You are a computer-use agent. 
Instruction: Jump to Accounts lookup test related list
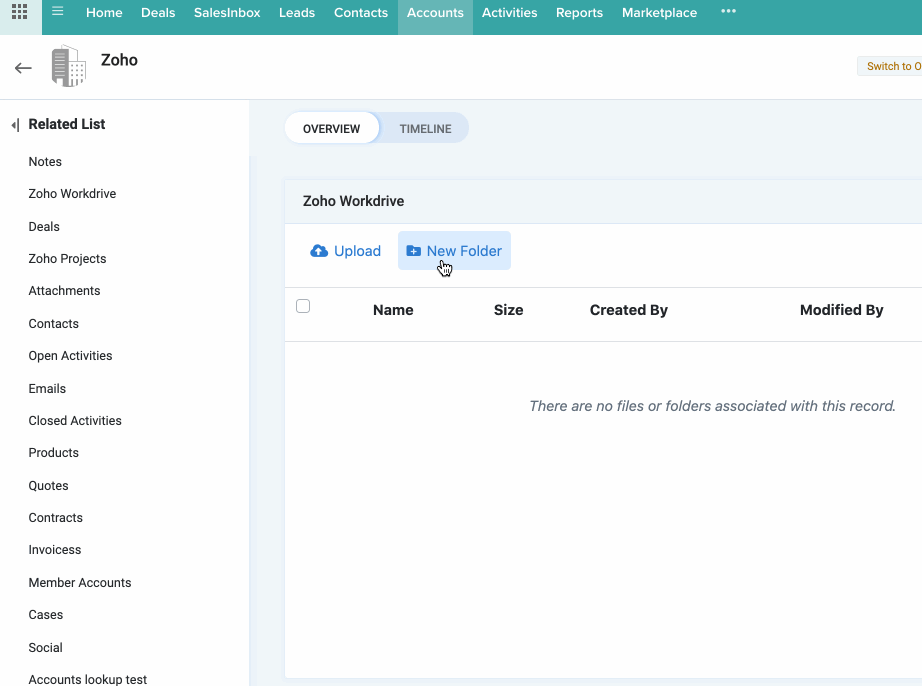[x=88, y=679]
